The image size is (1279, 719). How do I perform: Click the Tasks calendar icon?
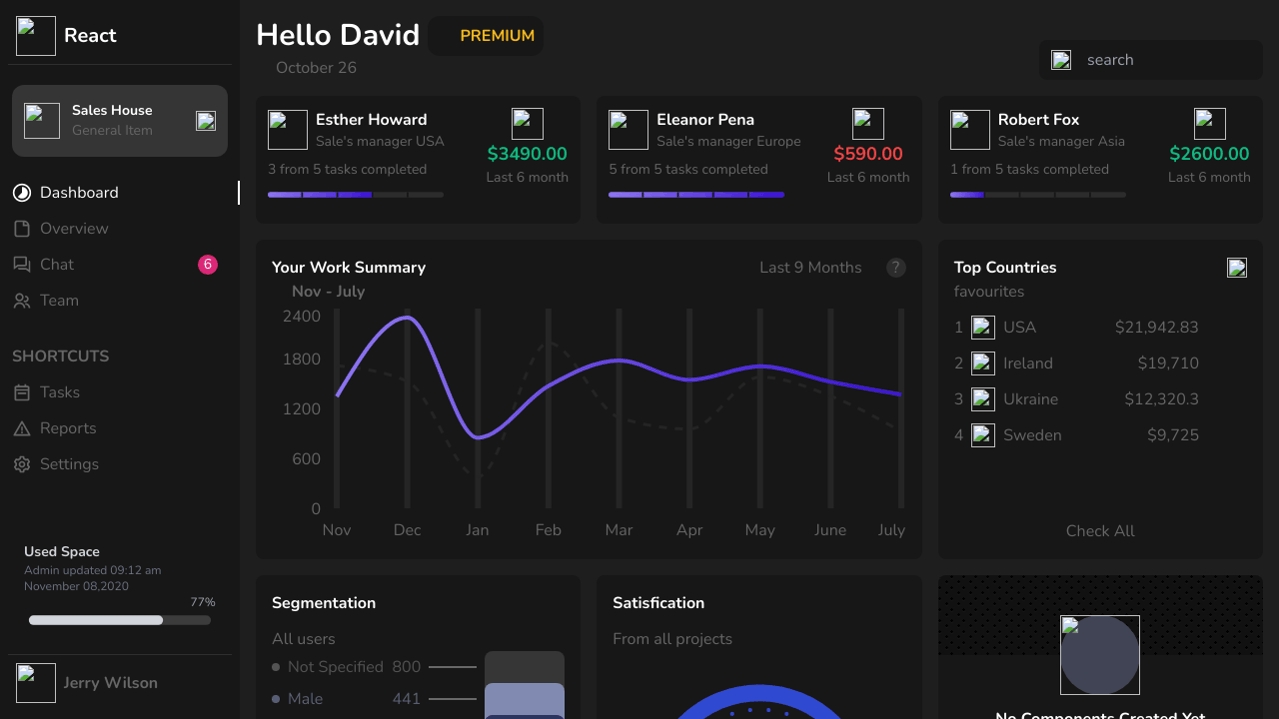[22, 393]
